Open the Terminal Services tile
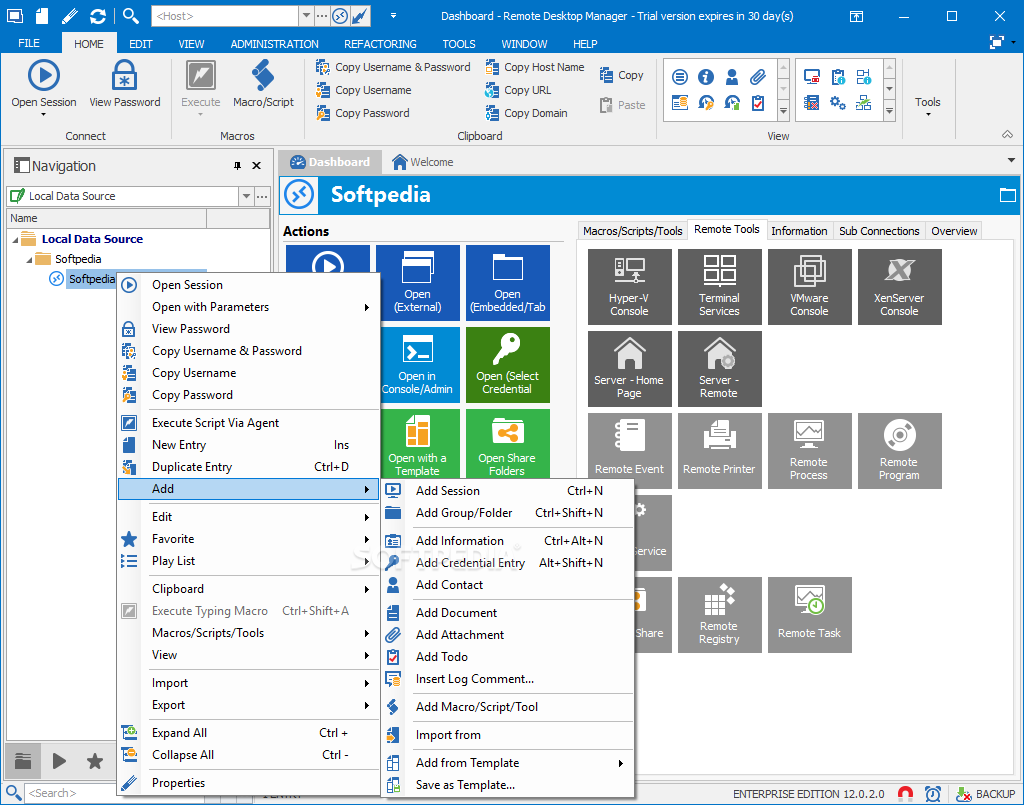 pos(720,287)
